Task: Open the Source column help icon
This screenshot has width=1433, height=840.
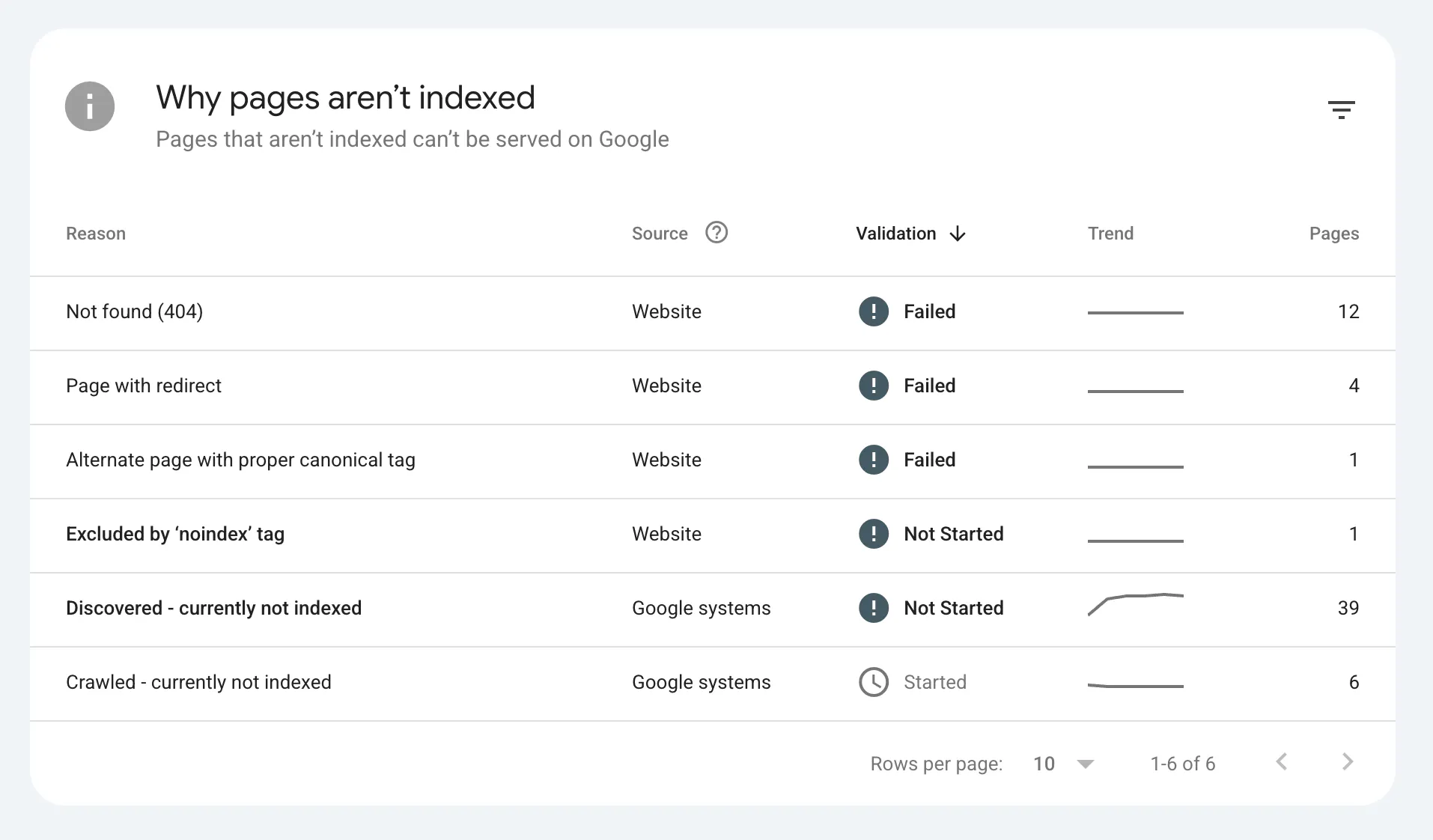Action: (716, 233)
